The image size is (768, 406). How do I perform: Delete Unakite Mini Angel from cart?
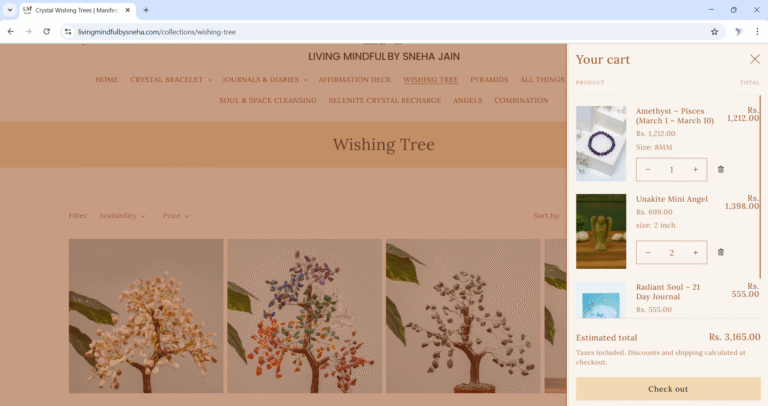pos(720,252)
